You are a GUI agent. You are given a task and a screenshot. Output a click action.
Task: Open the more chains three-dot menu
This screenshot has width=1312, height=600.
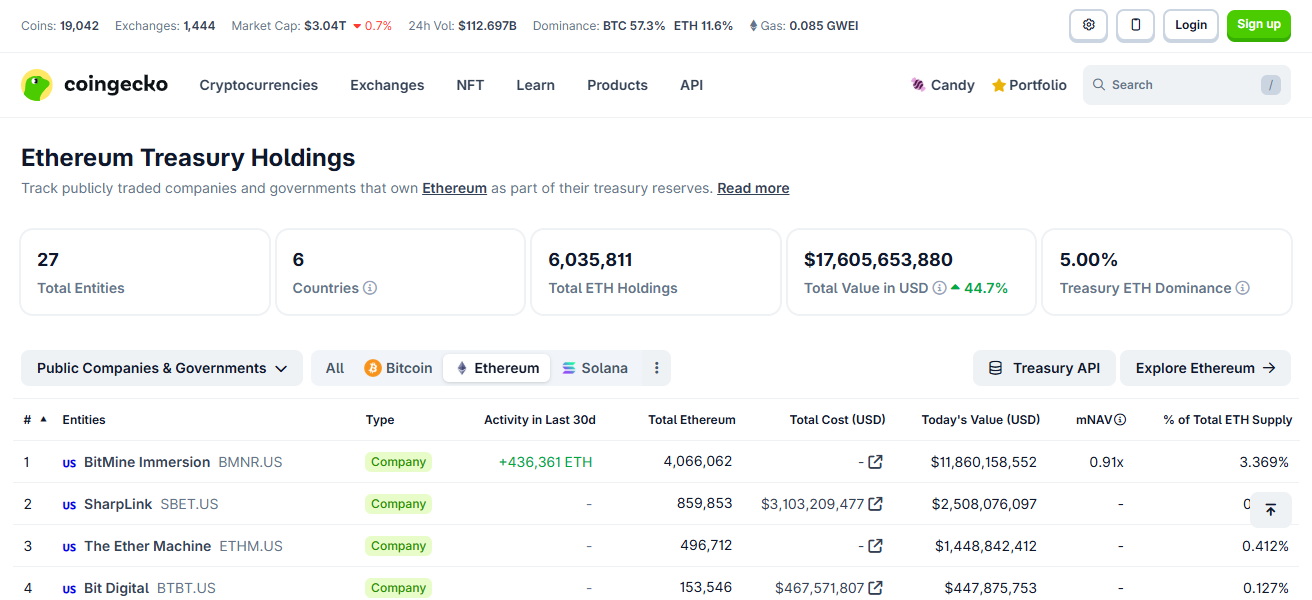(656, 368)
